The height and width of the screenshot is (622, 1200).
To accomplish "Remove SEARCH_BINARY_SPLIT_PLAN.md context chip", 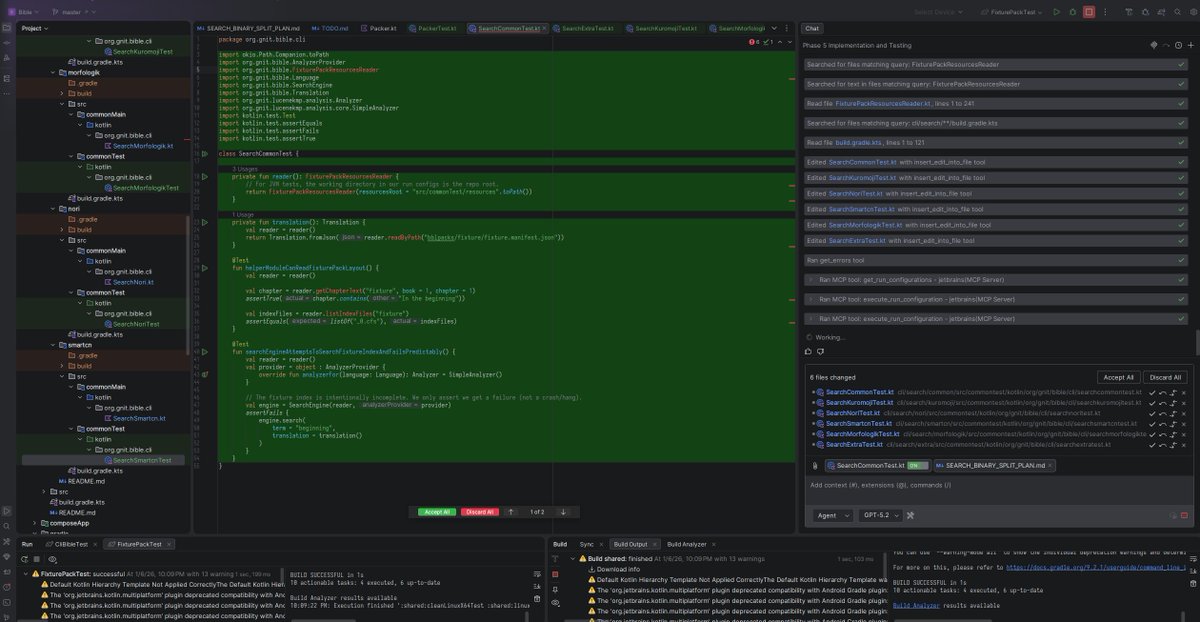I will click(1049, 465).
